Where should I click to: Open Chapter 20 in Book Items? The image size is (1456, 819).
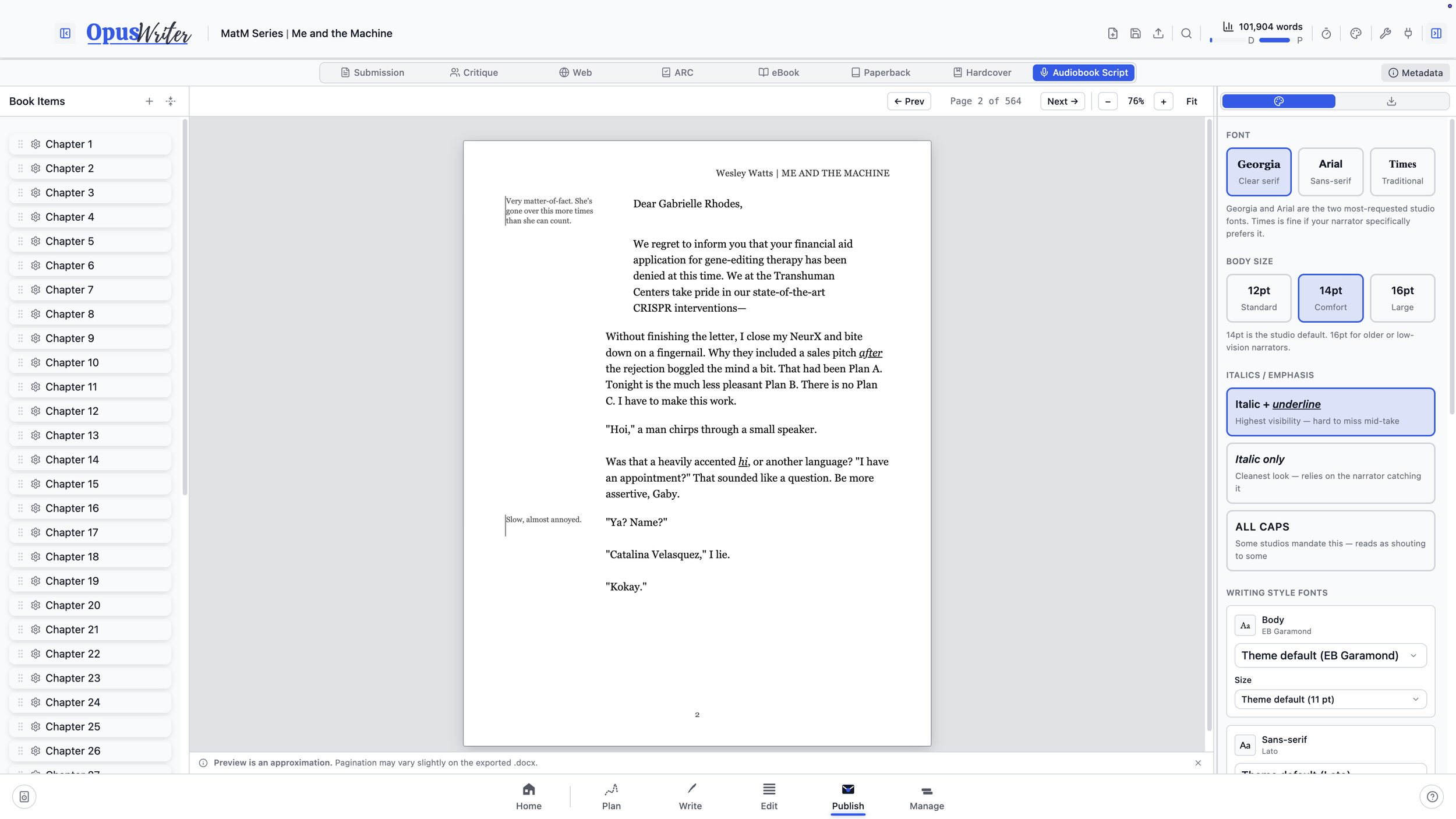pyautogui.click(x=90, y=605)
